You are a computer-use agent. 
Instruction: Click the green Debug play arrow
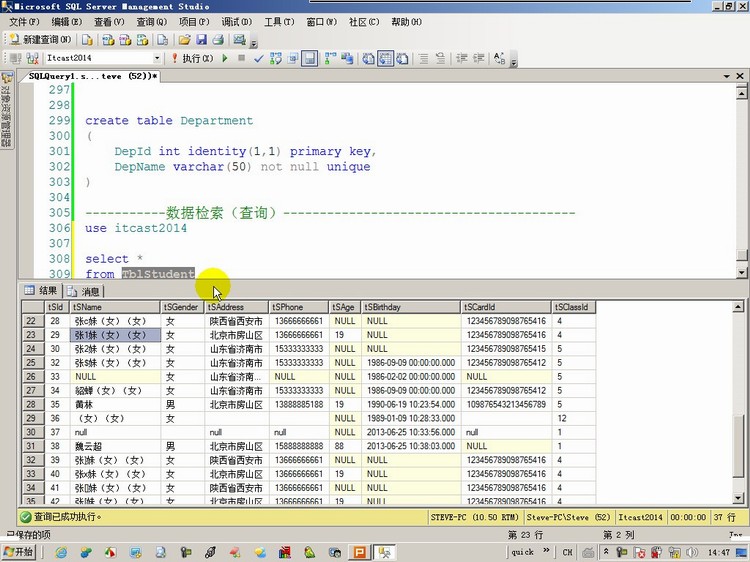tap(225, 58)
